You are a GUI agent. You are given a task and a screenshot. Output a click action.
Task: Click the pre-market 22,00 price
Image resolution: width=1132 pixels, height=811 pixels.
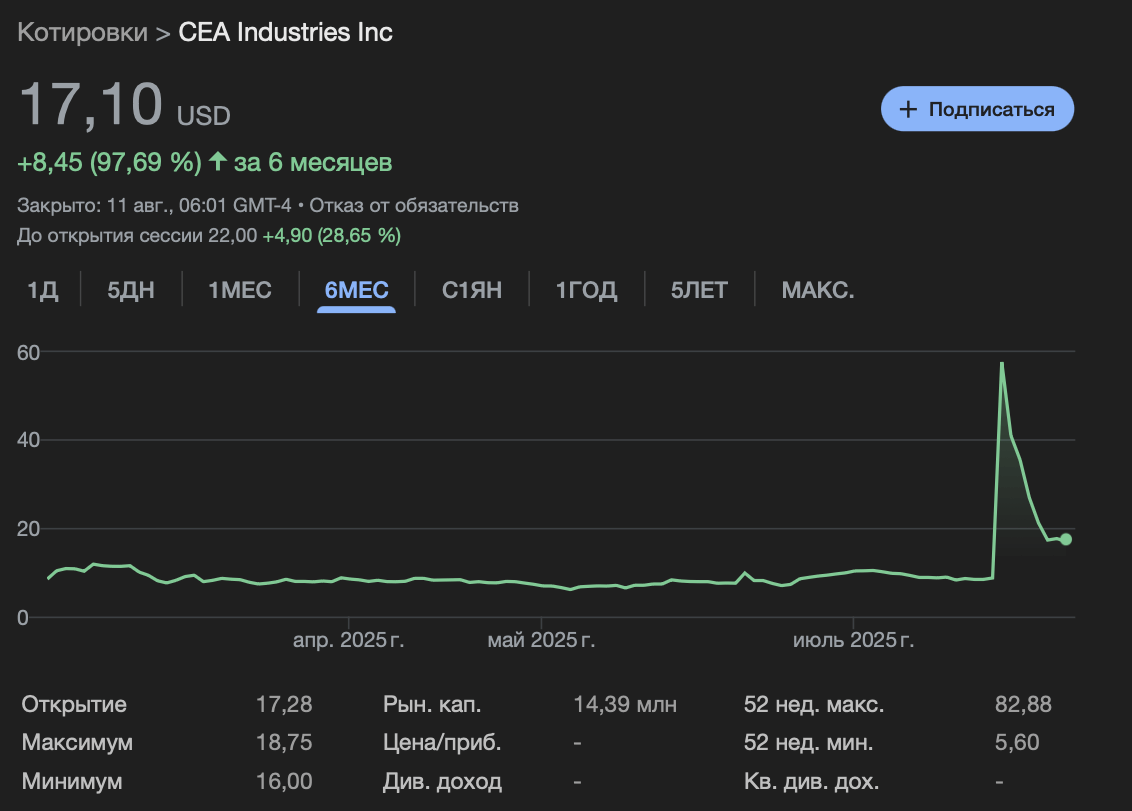pos(232,235)
